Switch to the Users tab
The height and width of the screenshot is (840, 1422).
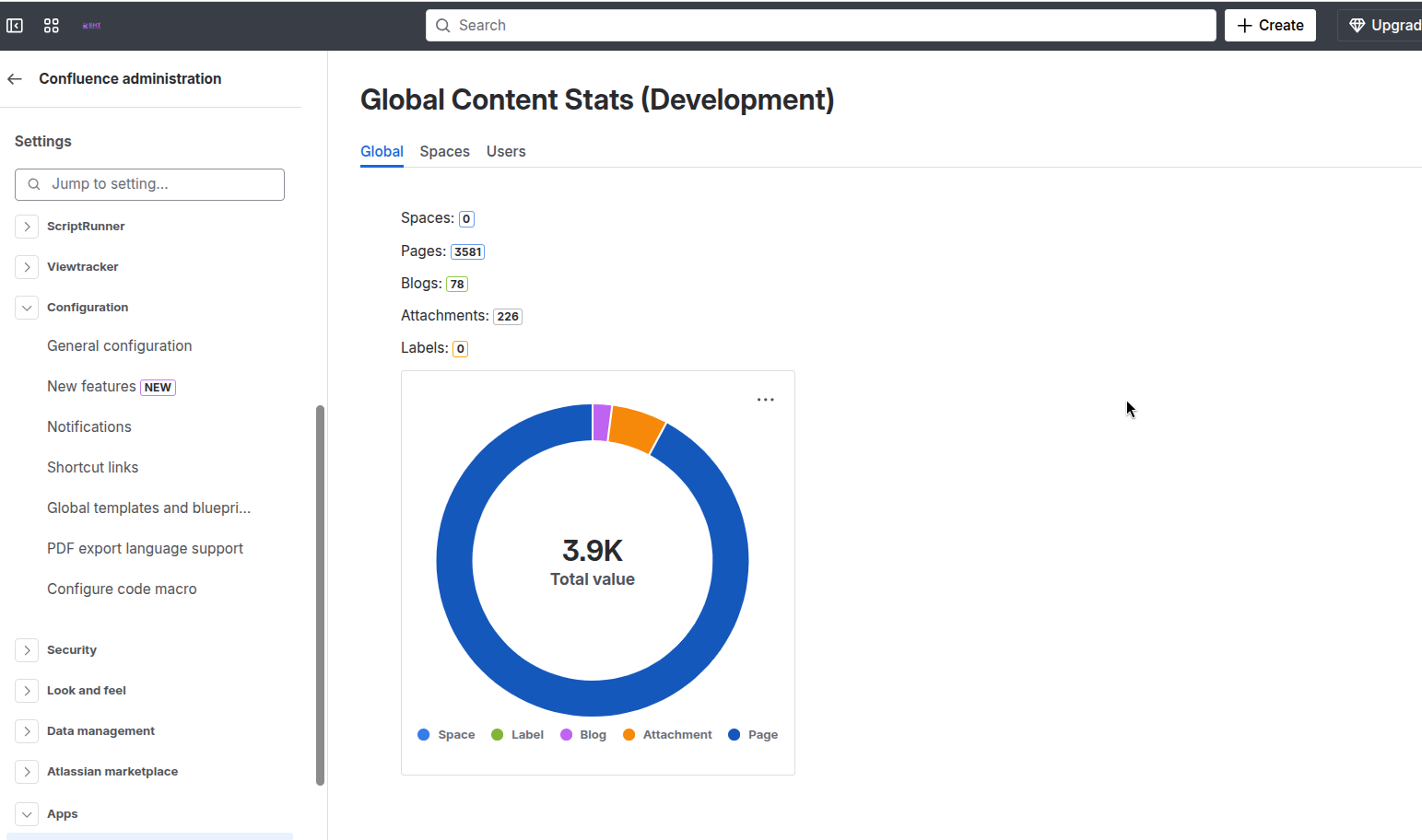coord(506,152)
